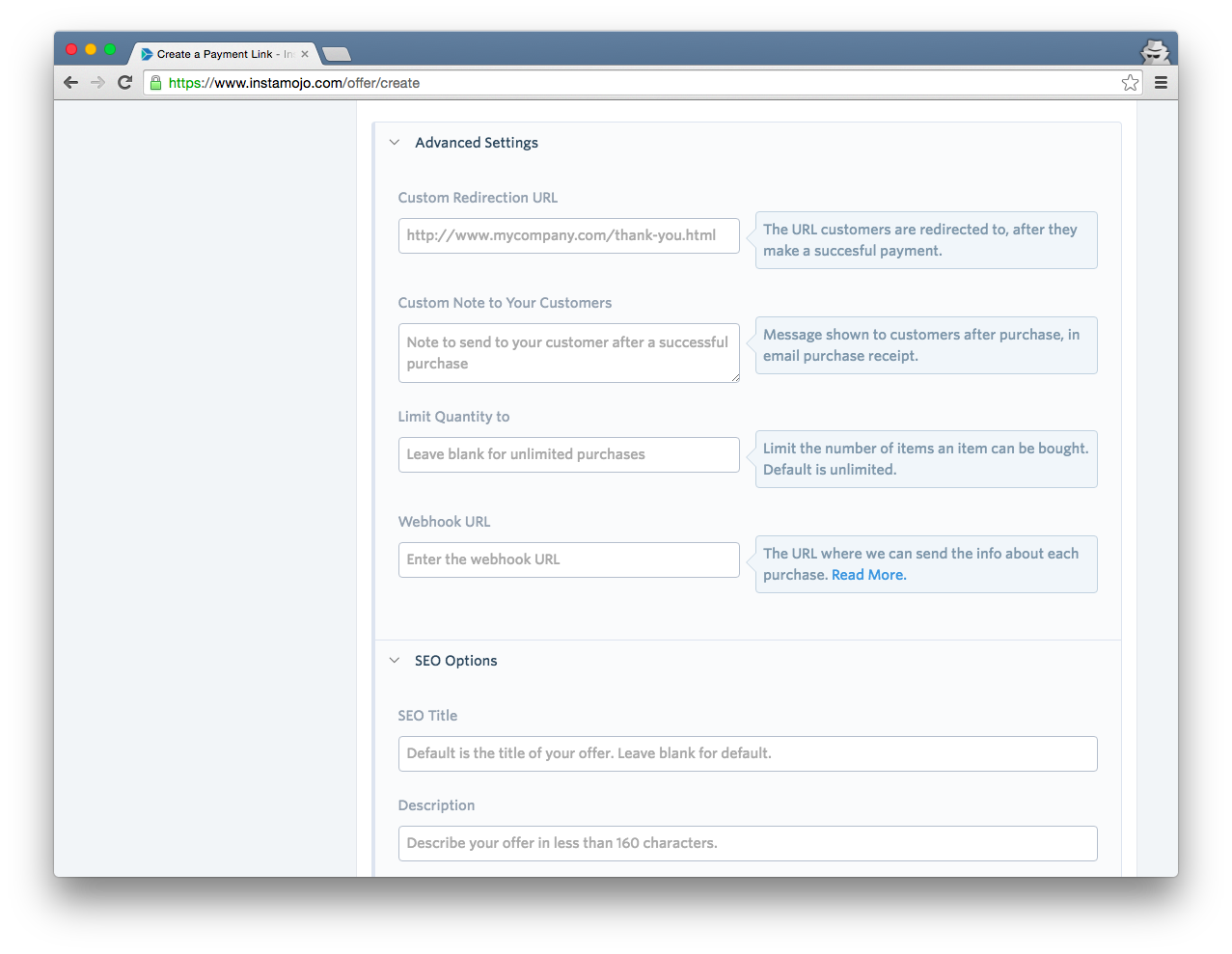Click the SEO Title text field
This screenshot has width=1232, height=954.
[x=747, y=753]
